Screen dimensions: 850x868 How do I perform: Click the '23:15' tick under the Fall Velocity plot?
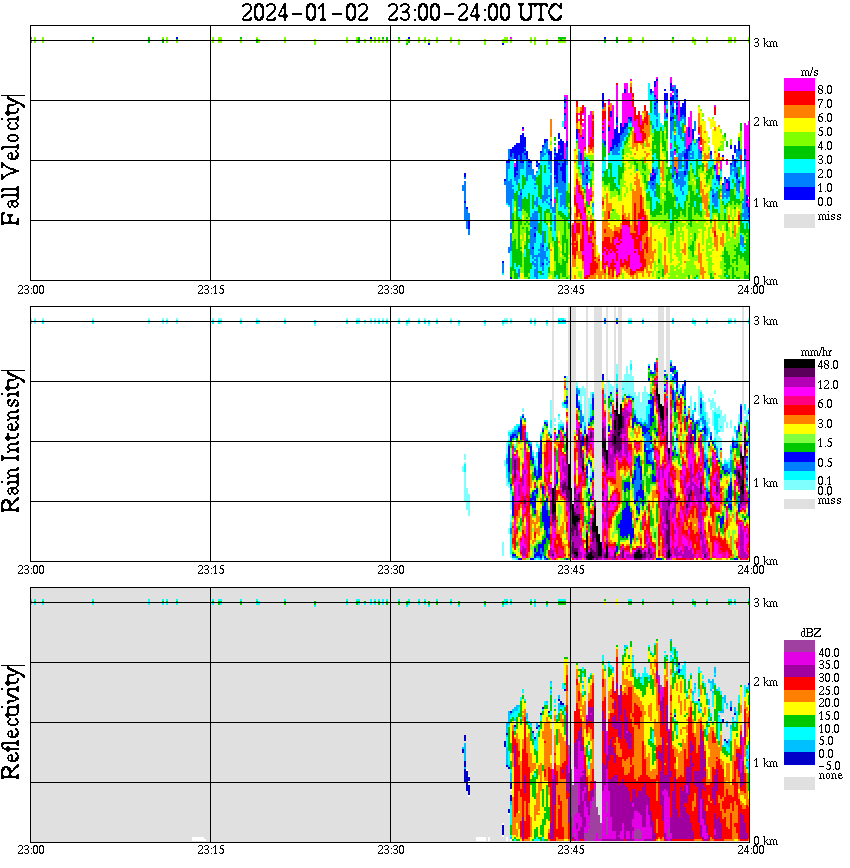coord(210,290)
